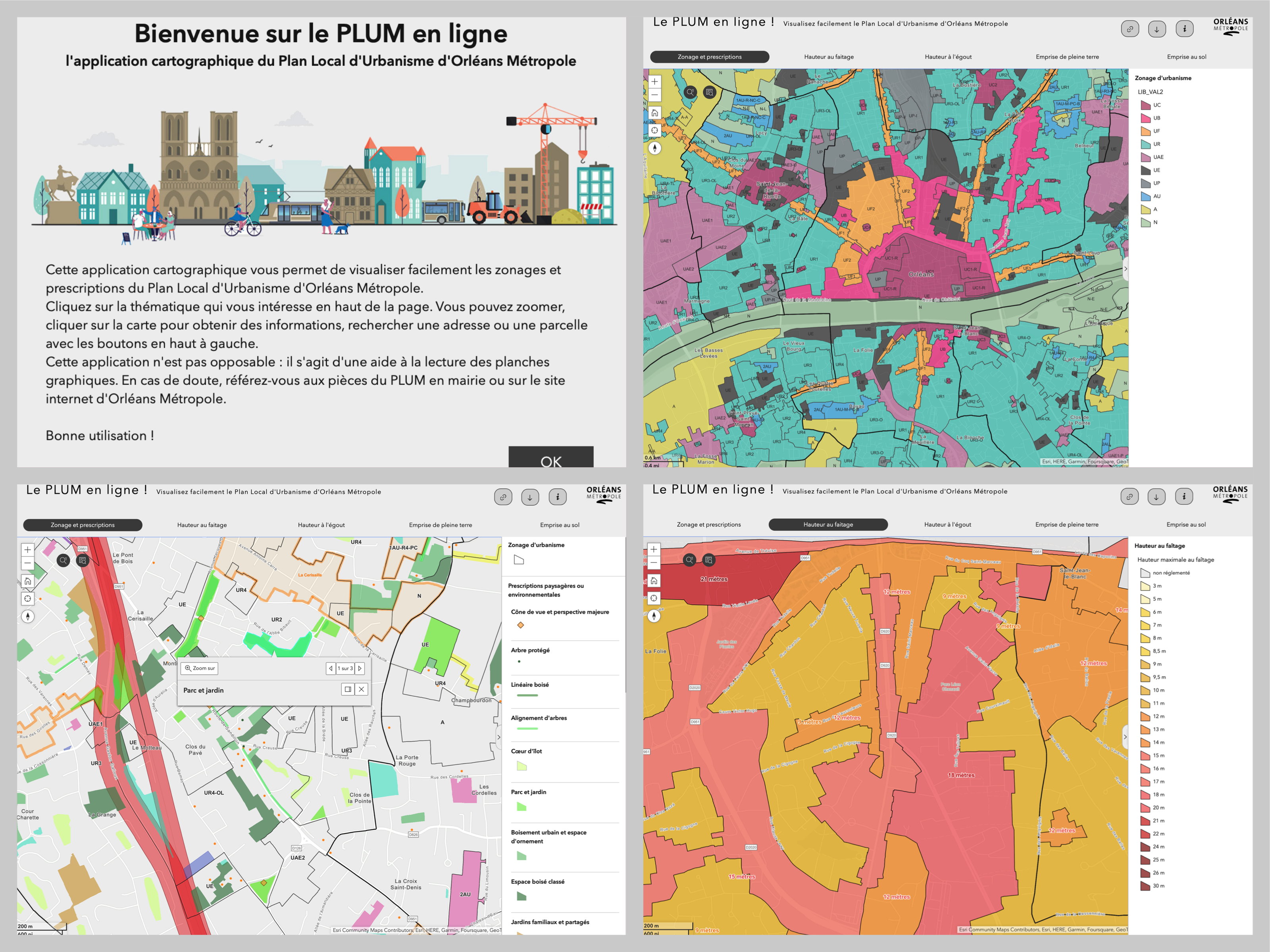Viewport: 1270px width, 952px height.
Task: Zoom in on the top-right zoning map
Action: click(x=654, y=81)
